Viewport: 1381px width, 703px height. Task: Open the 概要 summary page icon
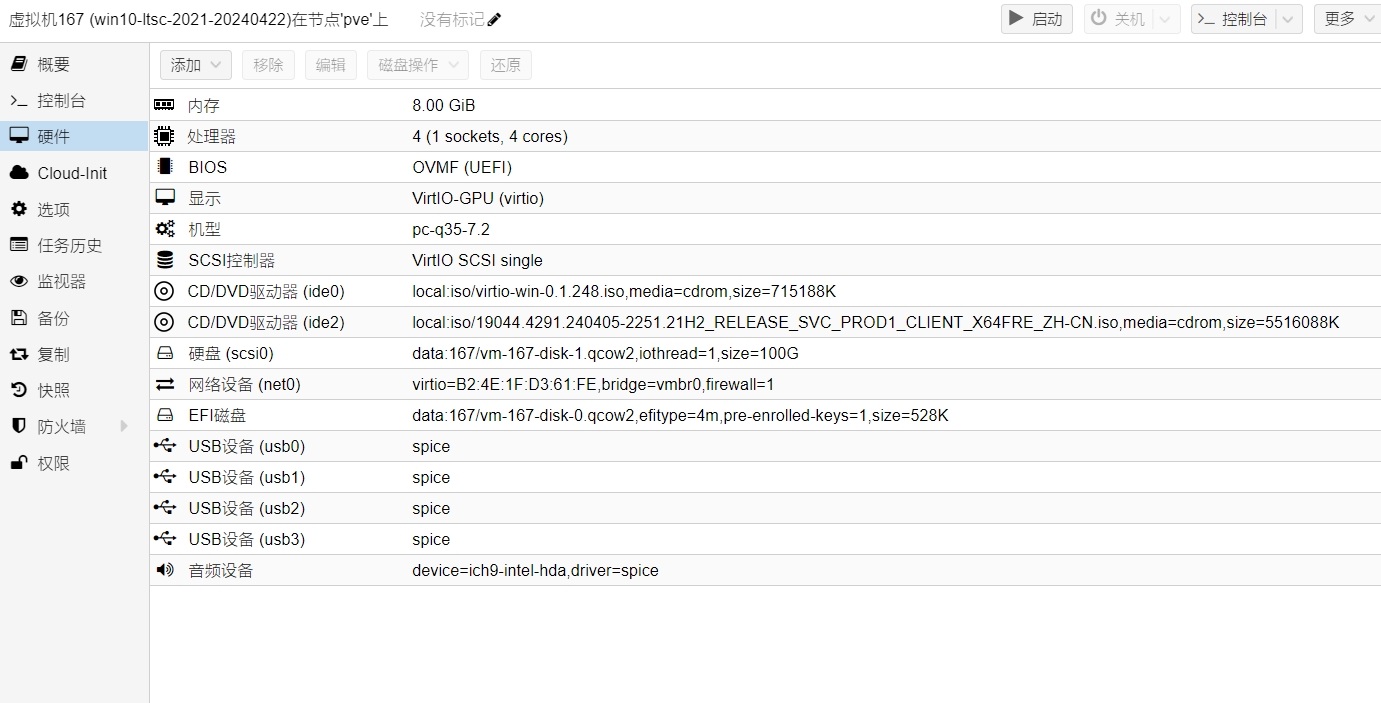pos(18,64)
